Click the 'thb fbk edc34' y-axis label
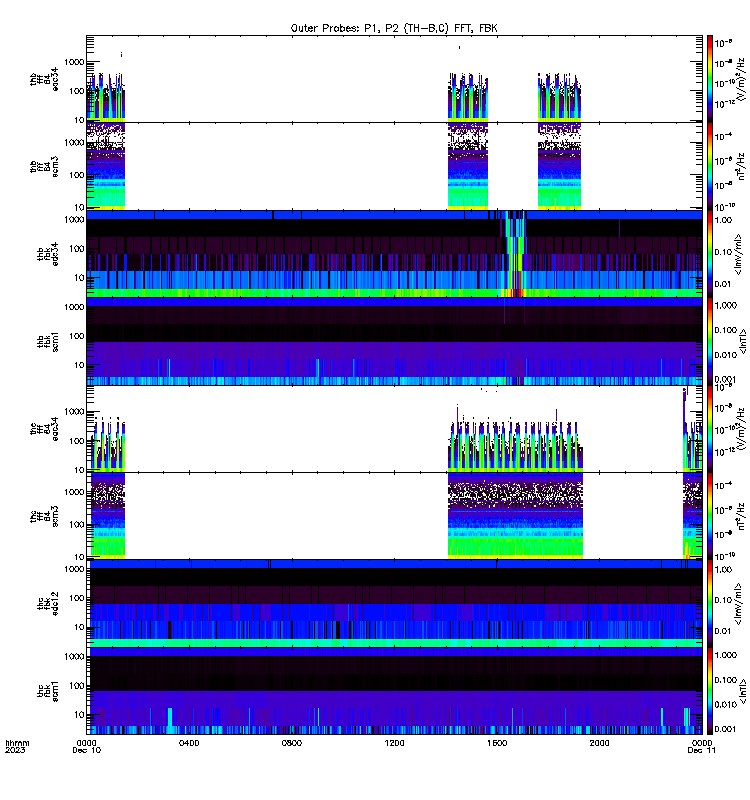 pos(48,254)
